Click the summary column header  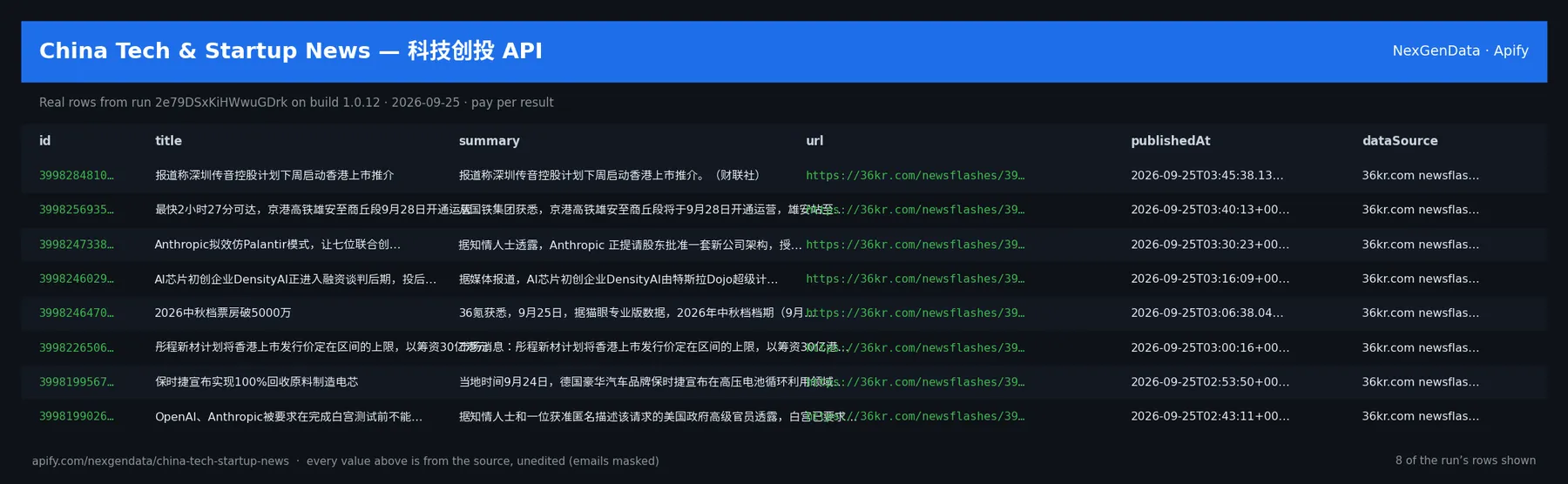(x=489, y=141)
